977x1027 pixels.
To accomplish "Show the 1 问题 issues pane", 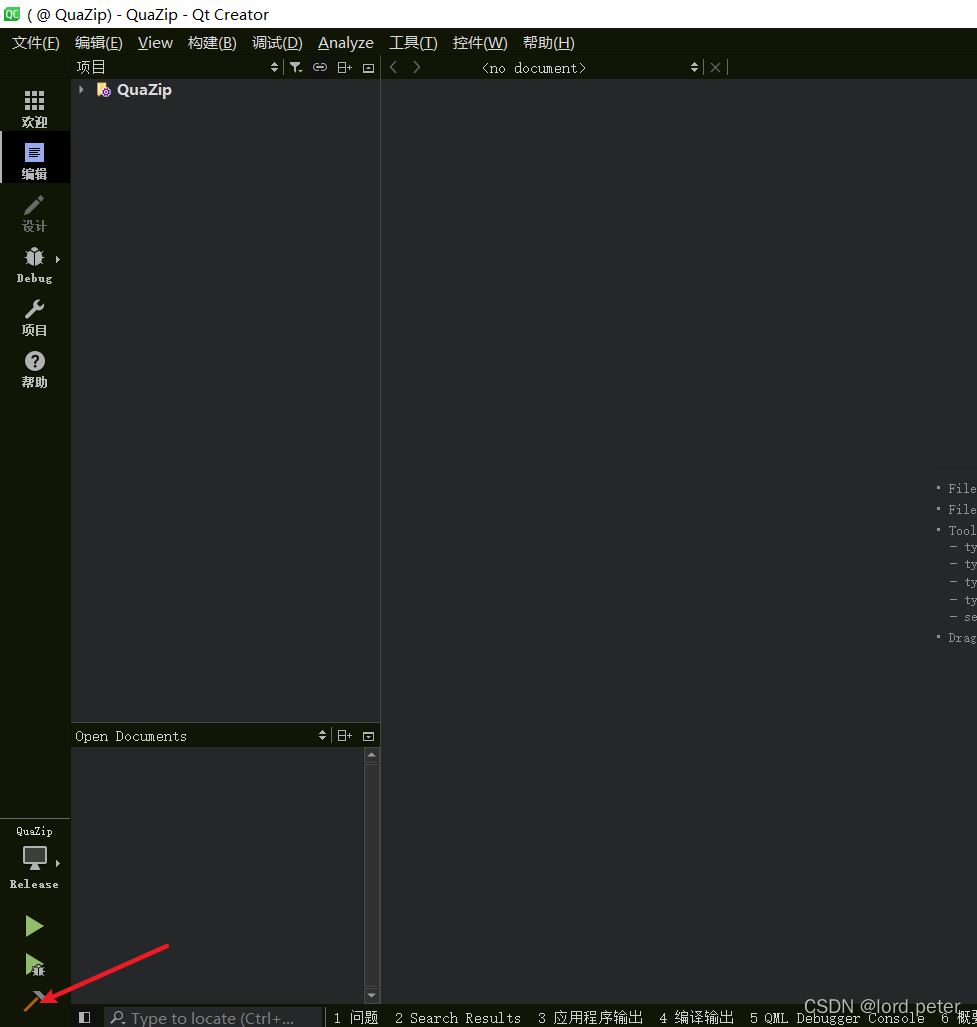I will pos(356,1017).
